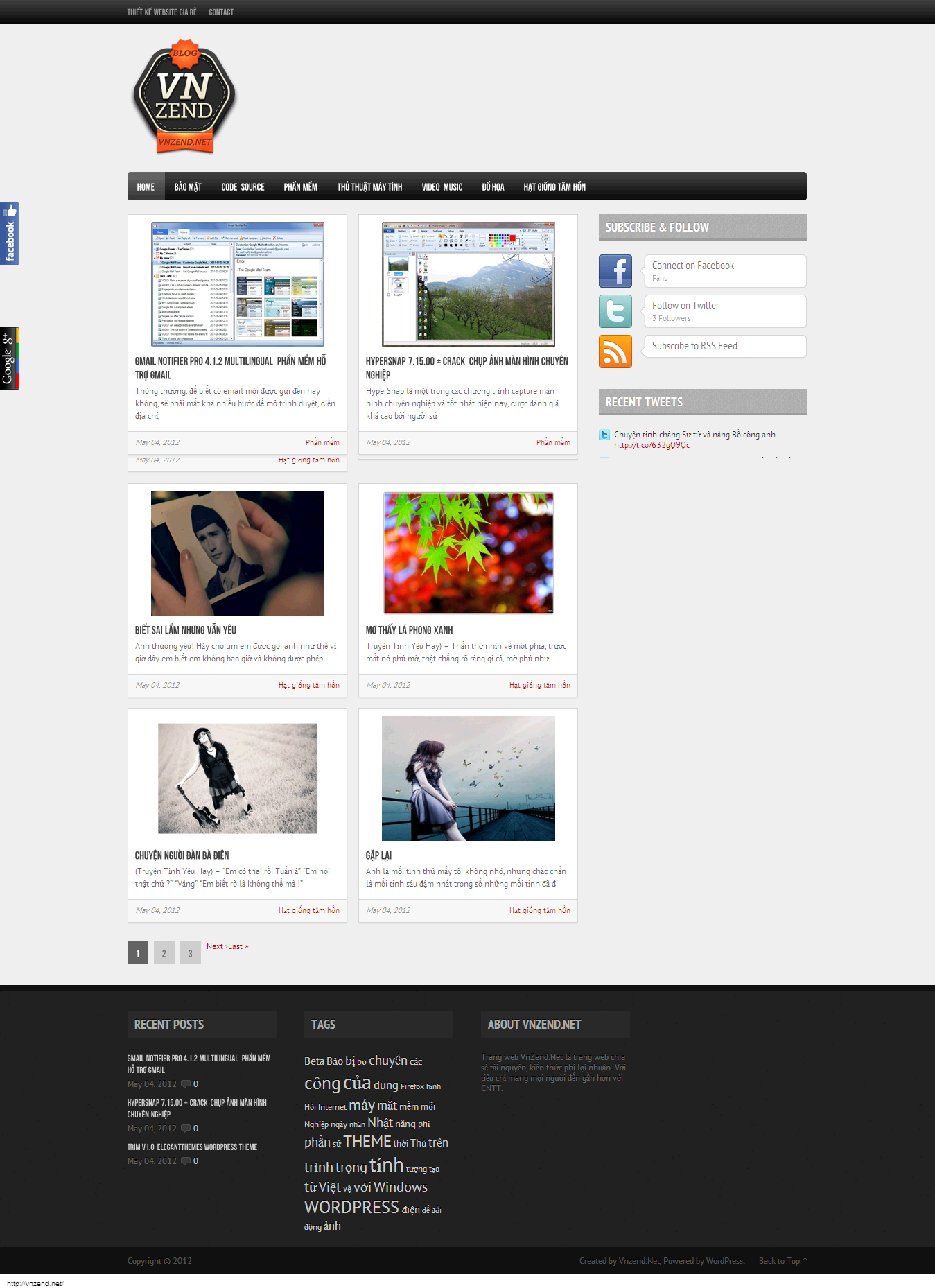Viewport: 935px width, 1288px height.
Task: Open the Google+ side tab
Action: (x=10, y=358)
